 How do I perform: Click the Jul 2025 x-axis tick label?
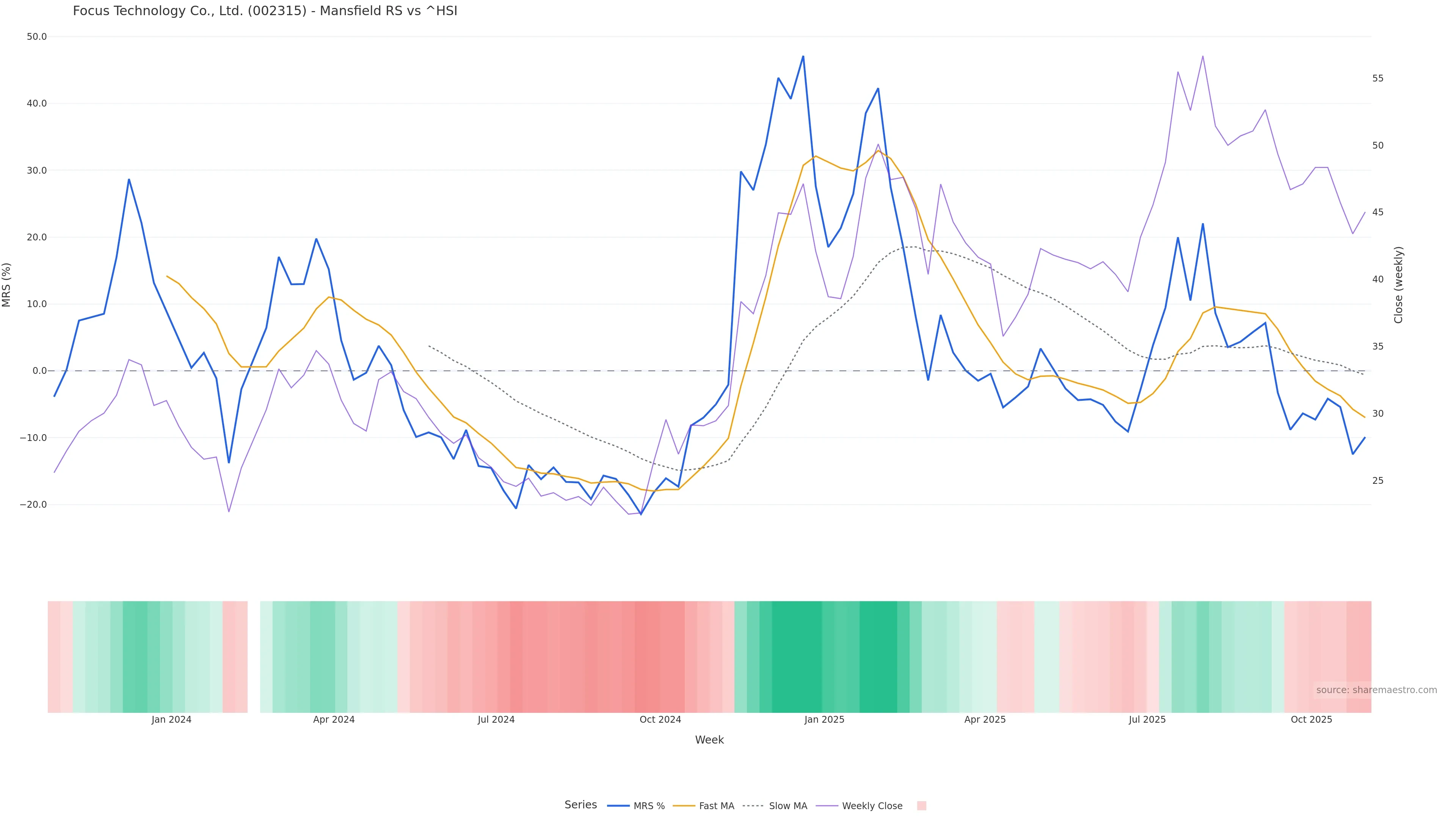[x=1147, y=720]
